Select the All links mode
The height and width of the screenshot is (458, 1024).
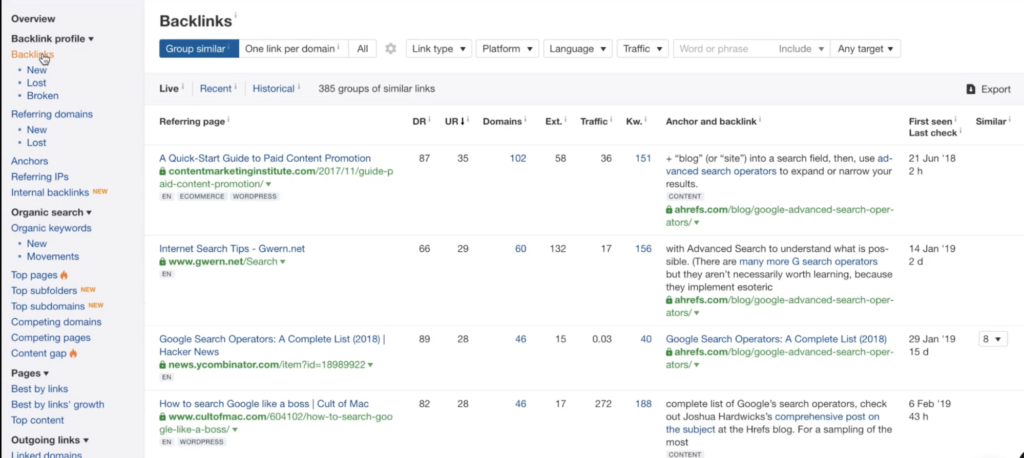362,49
